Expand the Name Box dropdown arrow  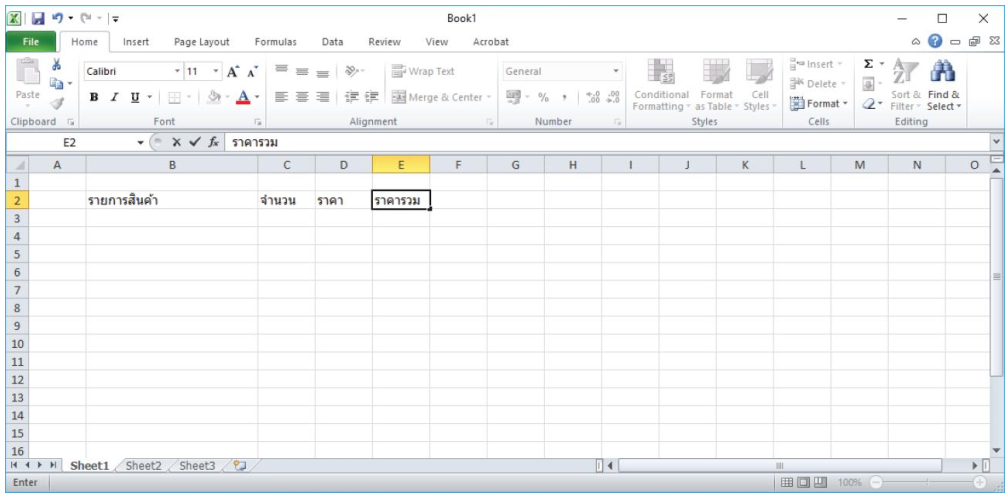[x=140, y=143]
